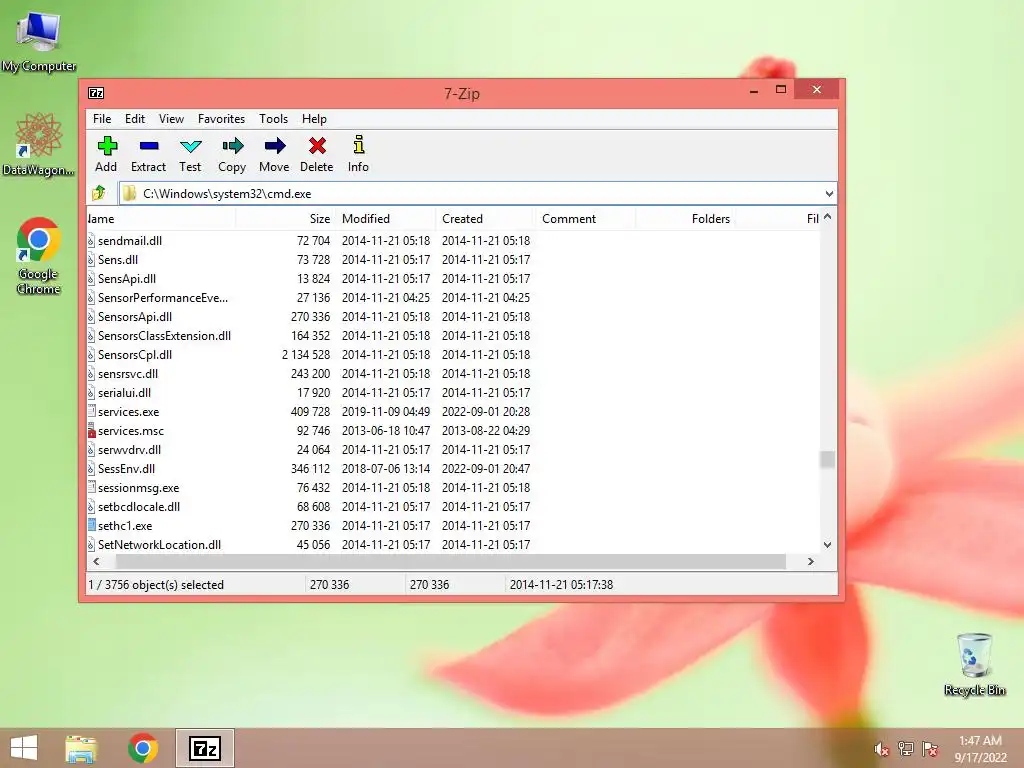Sort by the Name column header
Image resolution: width=1024 pixels, height=768 pixels.
pos(161,219)
